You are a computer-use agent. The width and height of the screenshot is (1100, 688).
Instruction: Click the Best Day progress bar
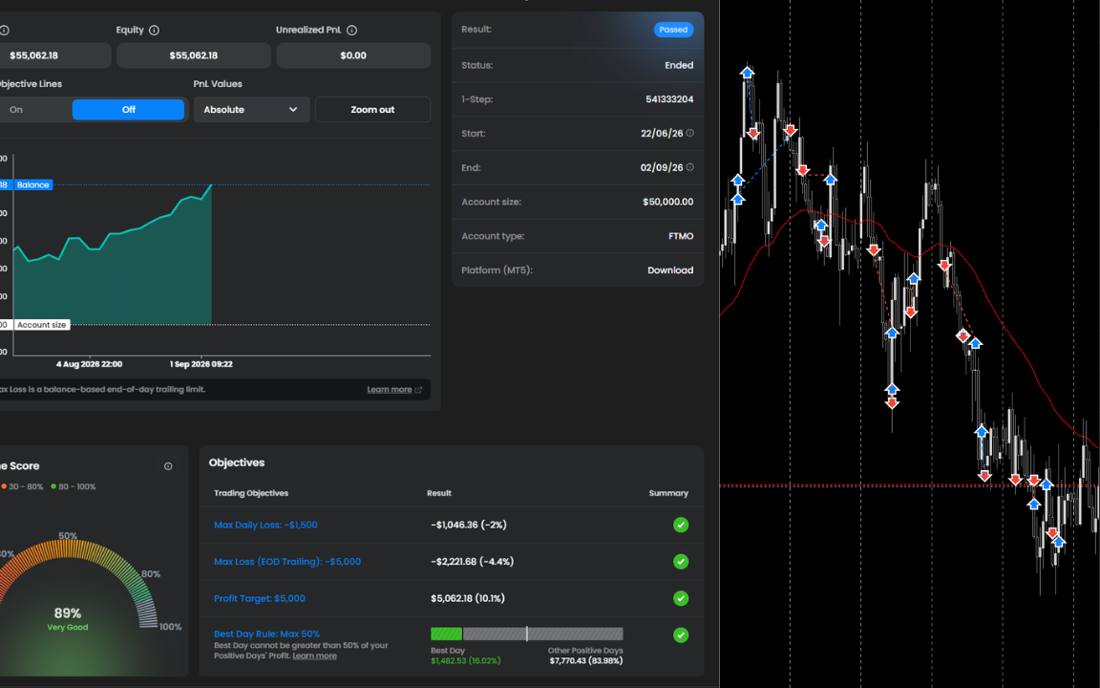tap(527, 634)
